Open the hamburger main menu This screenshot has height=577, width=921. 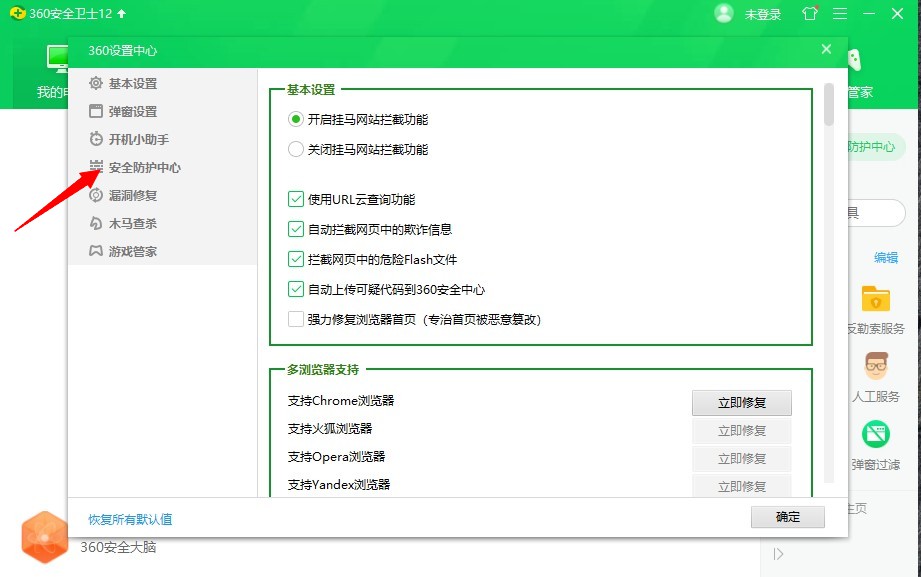839,14
